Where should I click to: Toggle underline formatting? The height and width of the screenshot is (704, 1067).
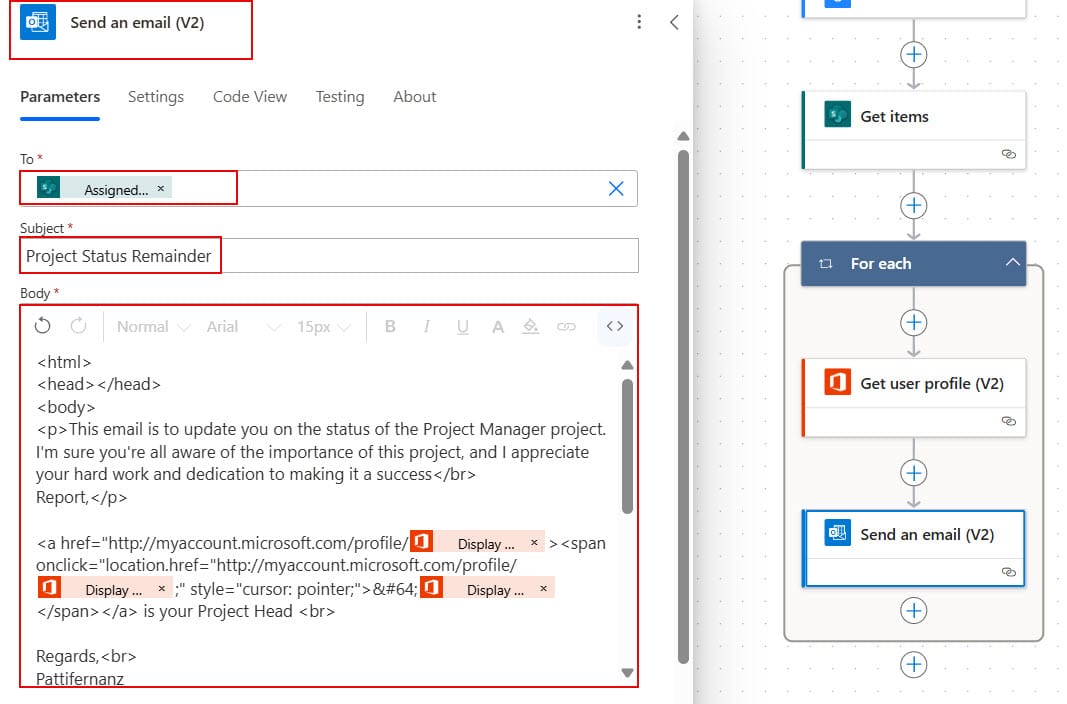pos(463,325)
